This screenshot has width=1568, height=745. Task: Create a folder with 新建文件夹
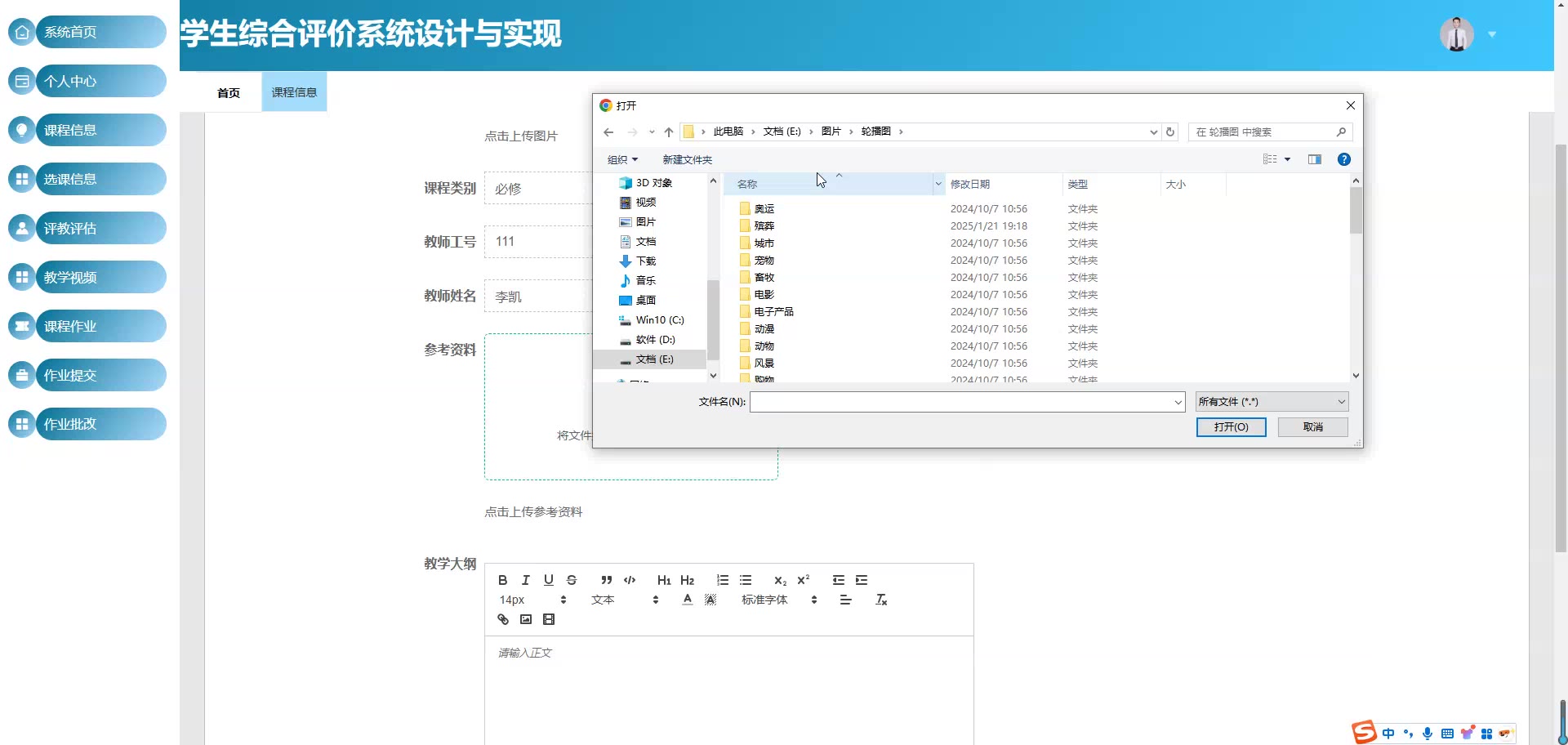687,159
